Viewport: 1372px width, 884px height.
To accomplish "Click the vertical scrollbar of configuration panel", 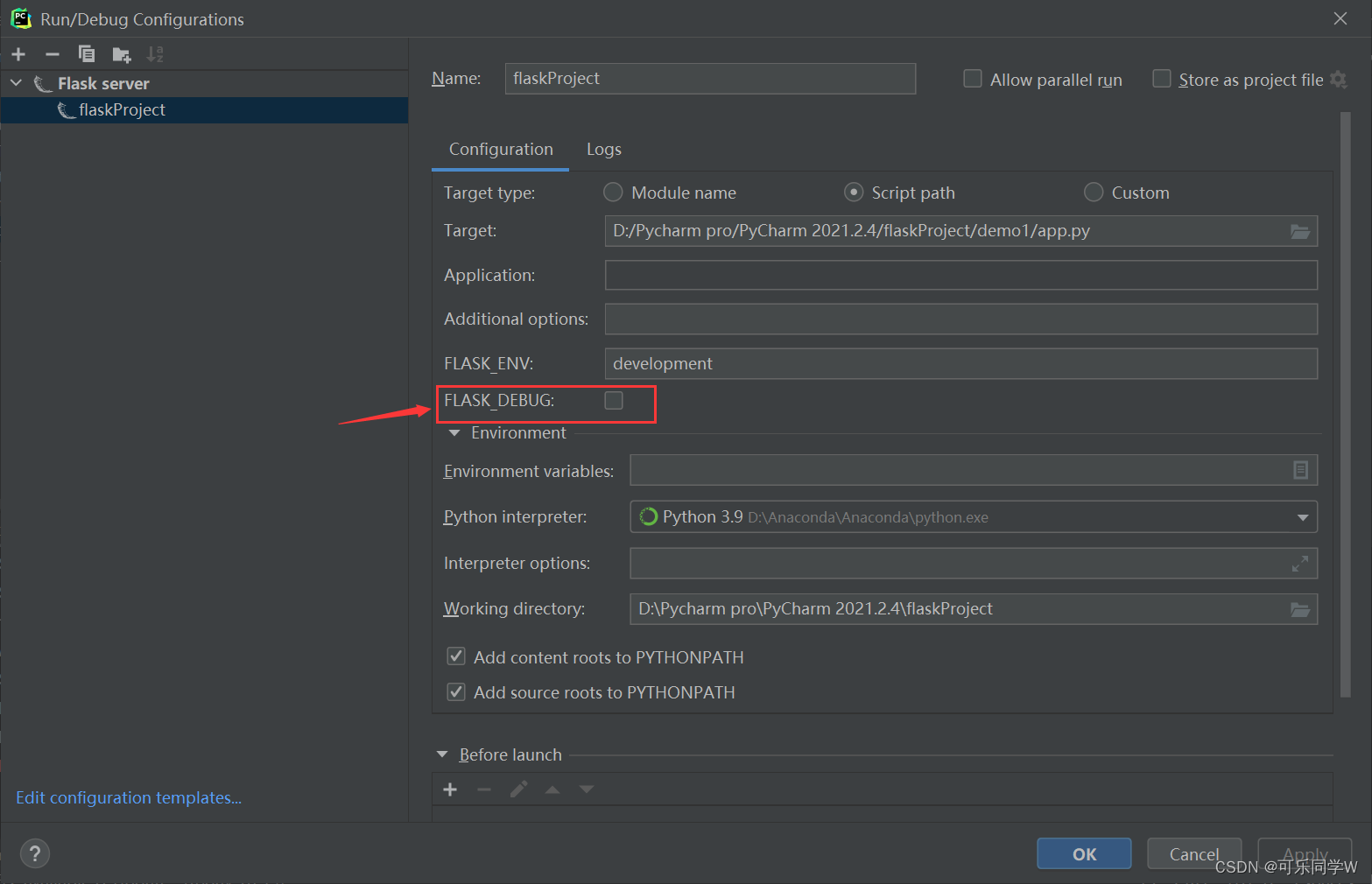I will 1346,404.
